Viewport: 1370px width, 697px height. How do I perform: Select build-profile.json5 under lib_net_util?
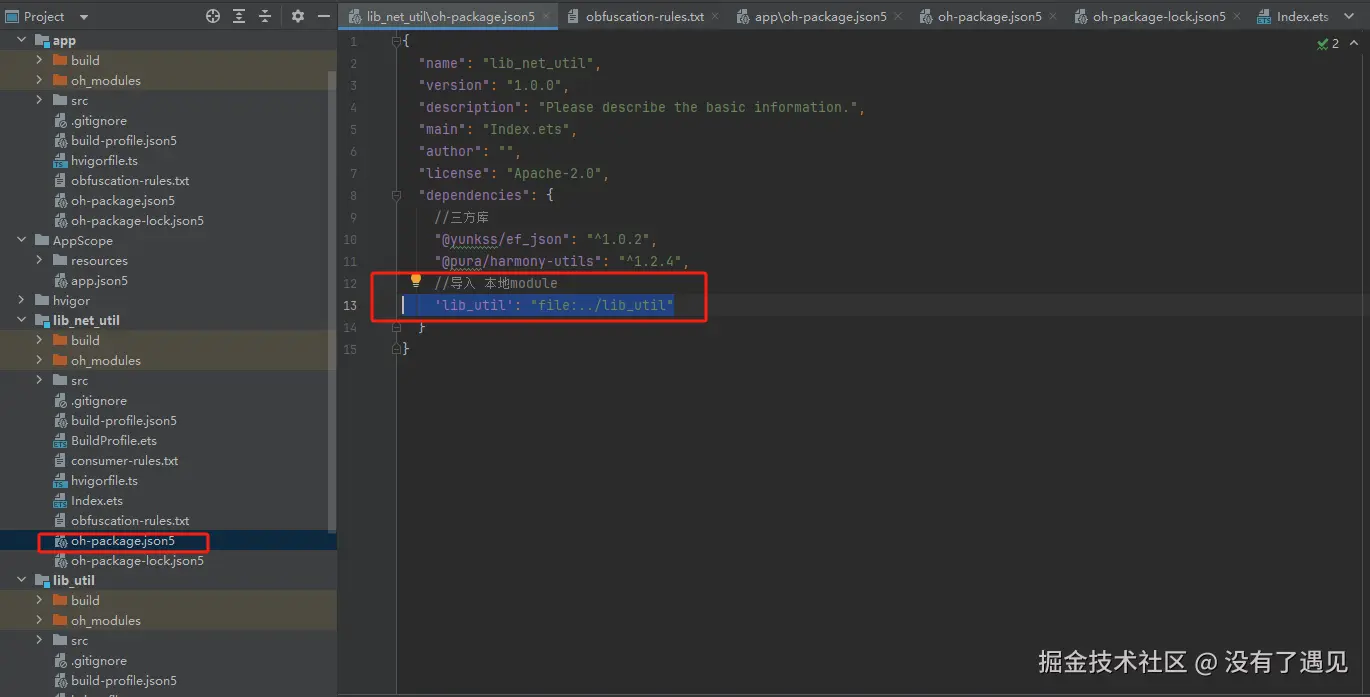pyautogui.click(x=124, y=420)
